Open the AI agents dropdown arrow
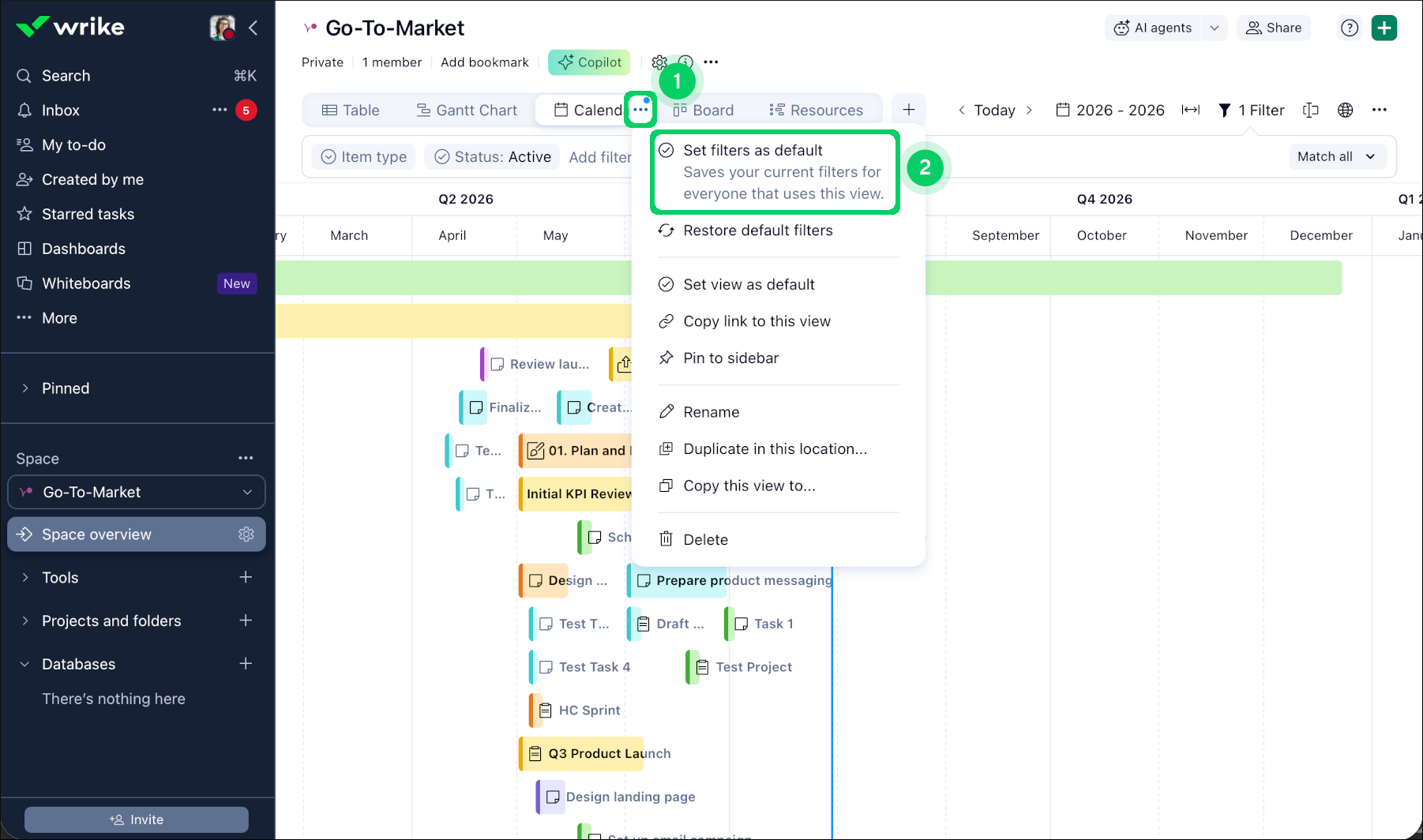The height and width of the screenshot is (840, 1423). 1215,28
